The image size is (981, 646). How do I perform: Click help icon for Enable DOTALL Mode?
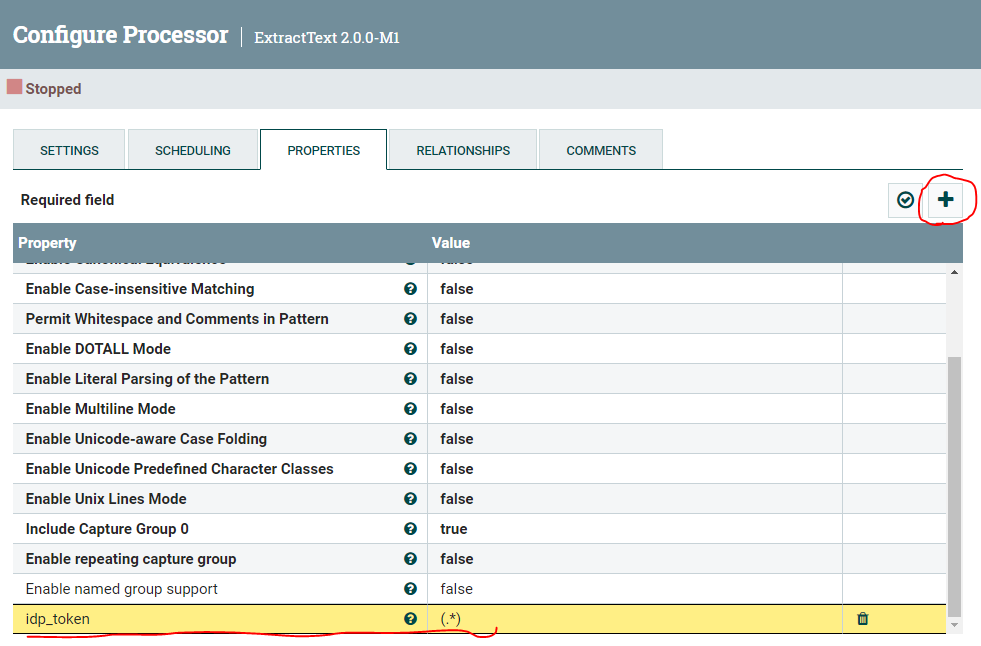[x=410, y=349]
